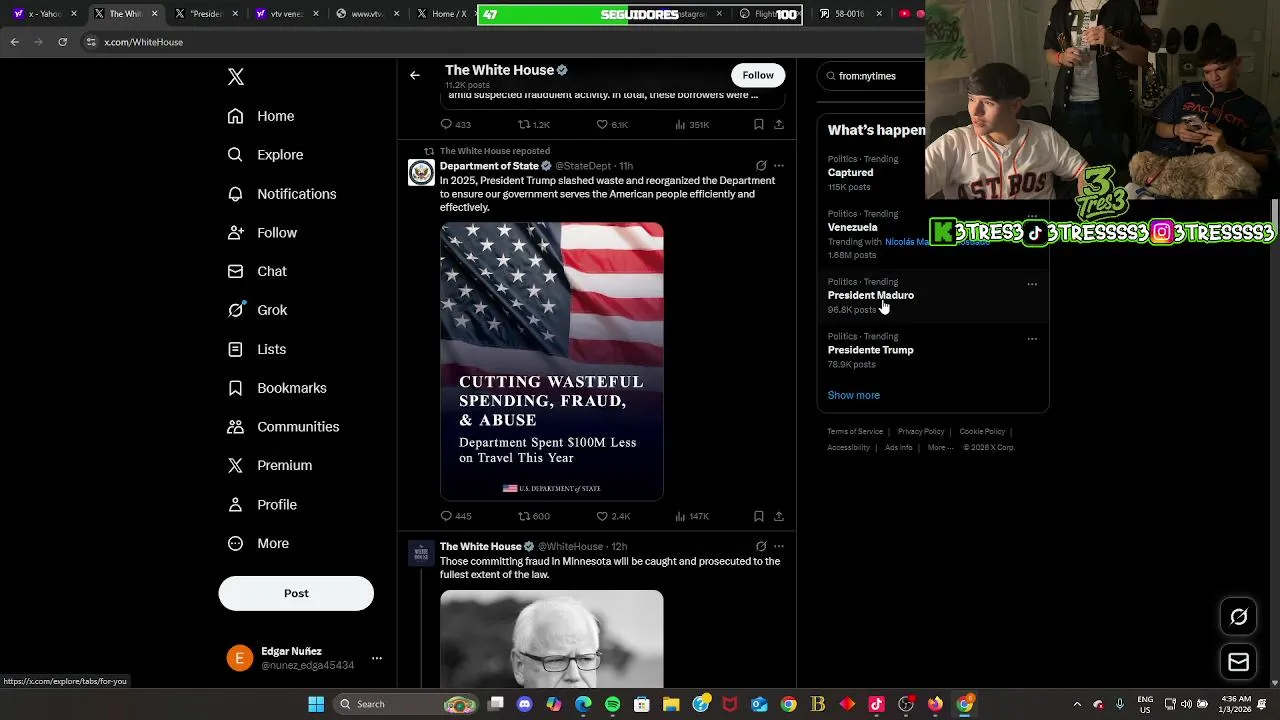Open Terms of Service link

(x=855, y=431)
